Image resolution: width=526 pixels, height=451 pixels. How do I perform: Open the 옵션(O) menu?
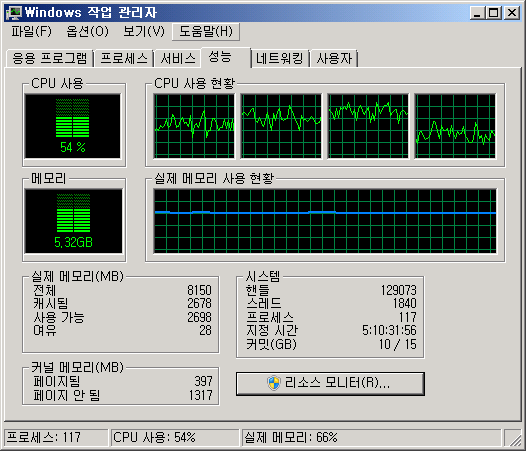point(87,32)
